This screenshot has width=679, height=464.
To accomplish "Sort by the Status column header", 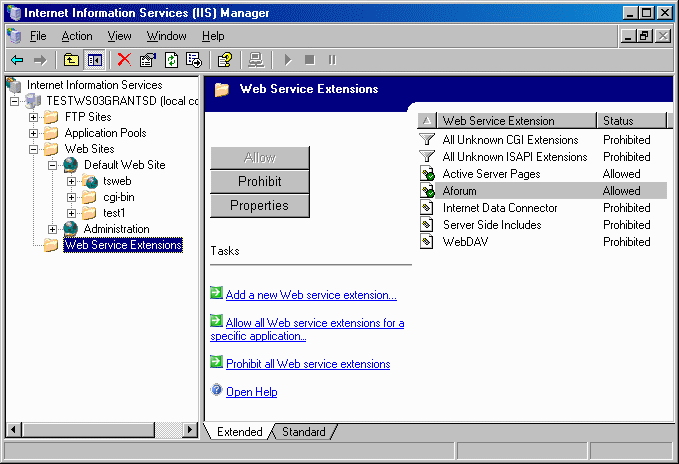I will tap(632, 121).
